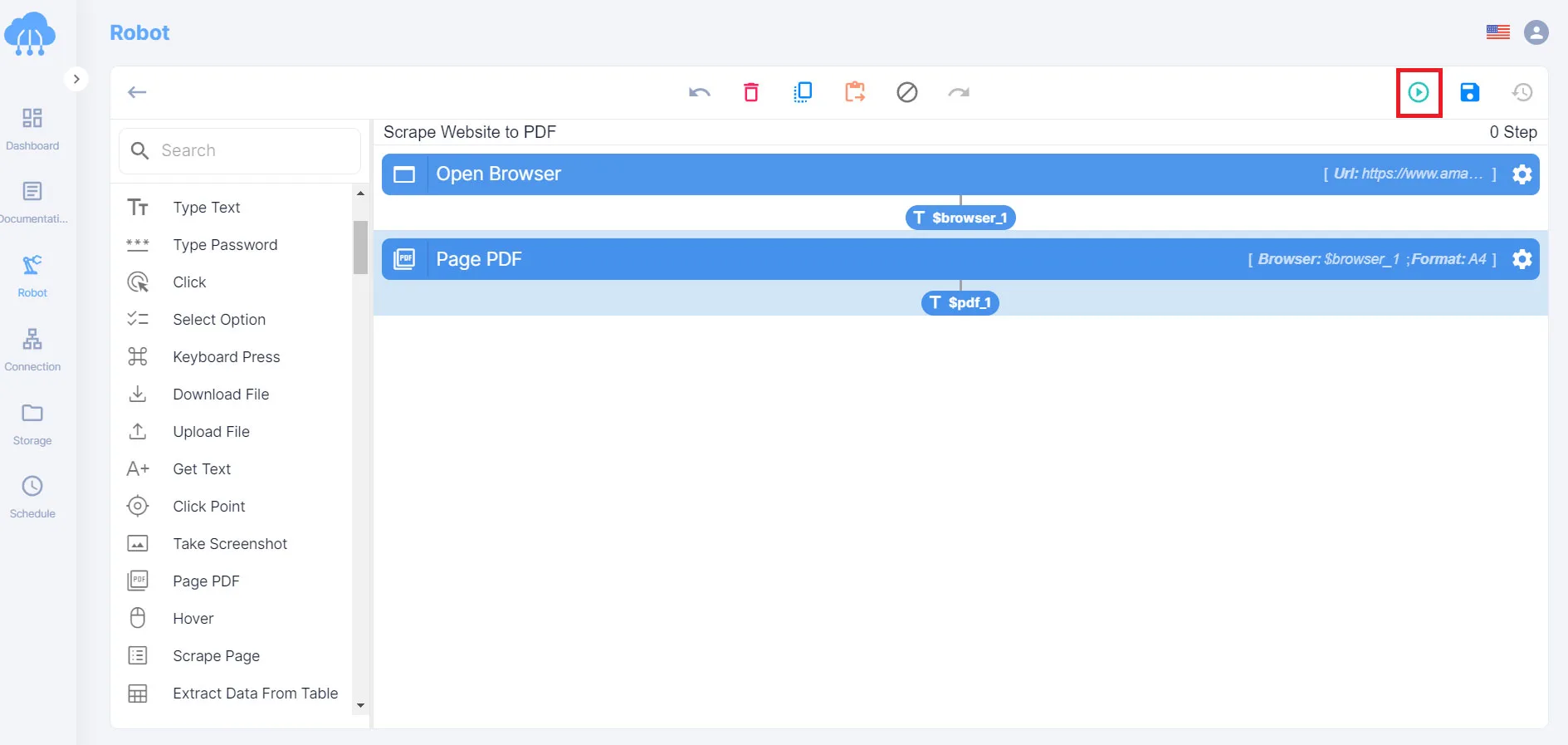Pick the Scrape Page activity

[232, 656]
